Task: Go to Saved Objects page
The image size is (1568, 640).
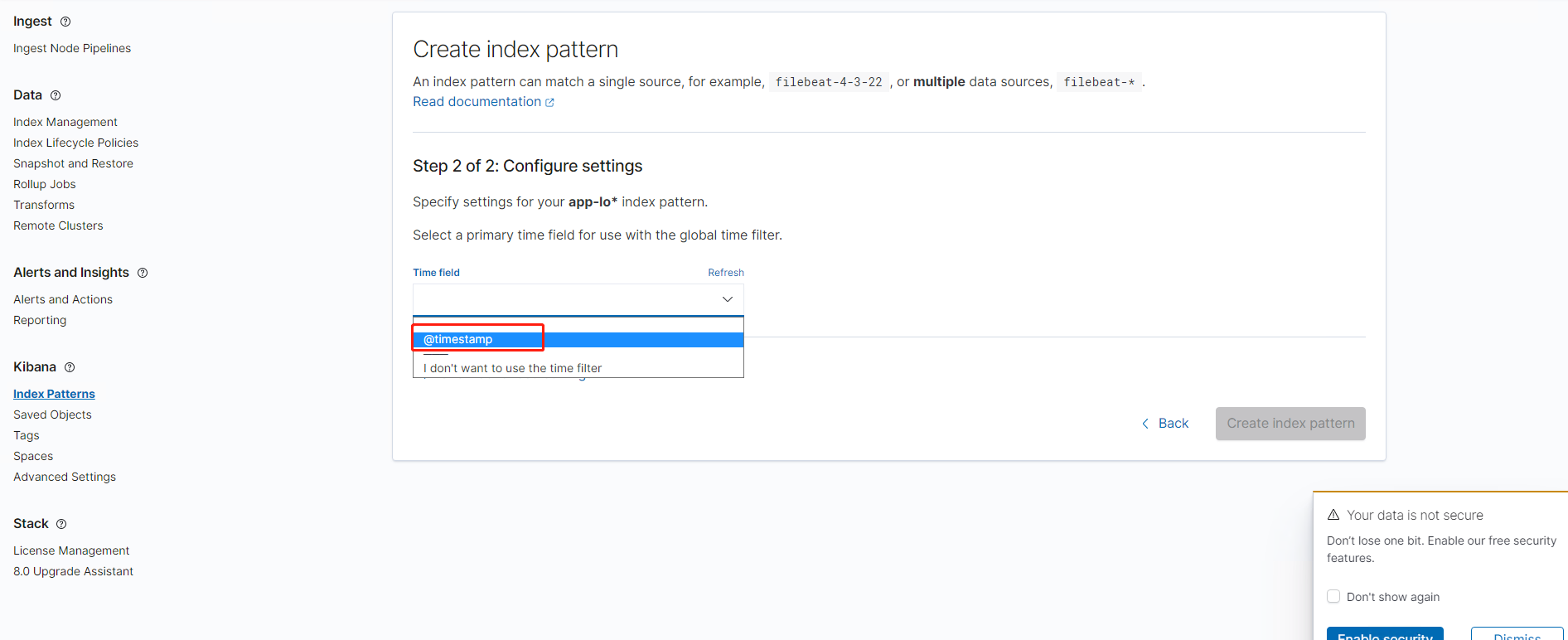Action: (x=52, y=415)
